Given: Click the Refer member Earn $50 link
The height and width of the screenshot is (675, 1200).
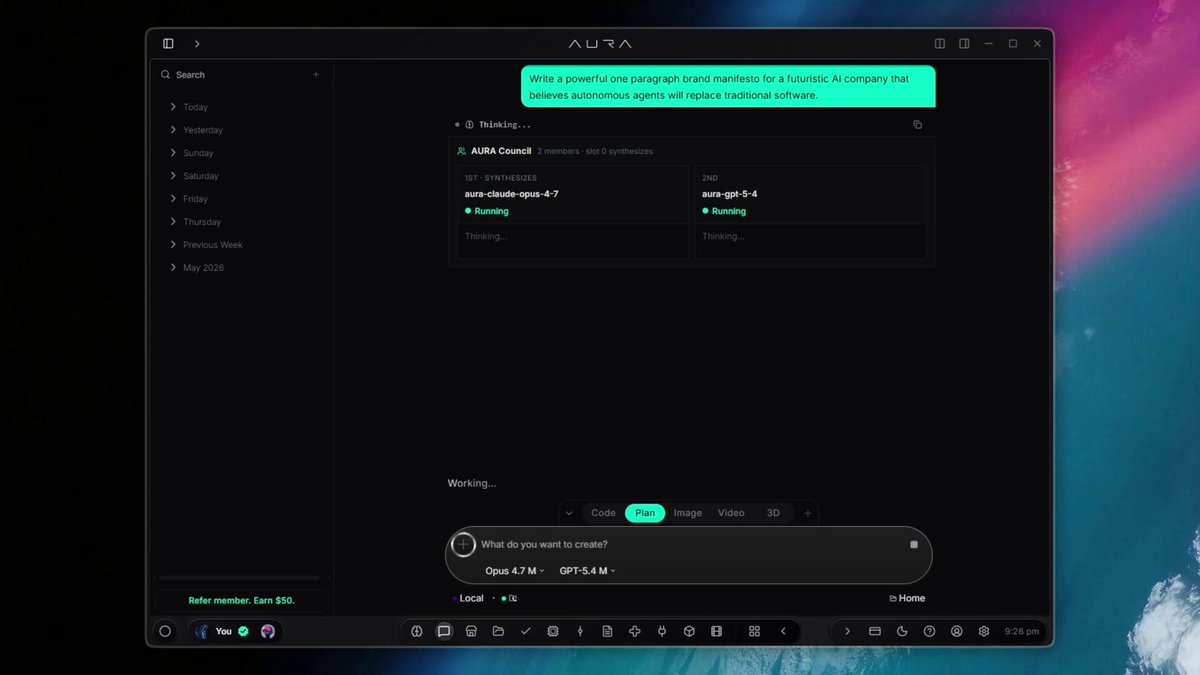Looking at the screenshot, I should pos(242,601).
